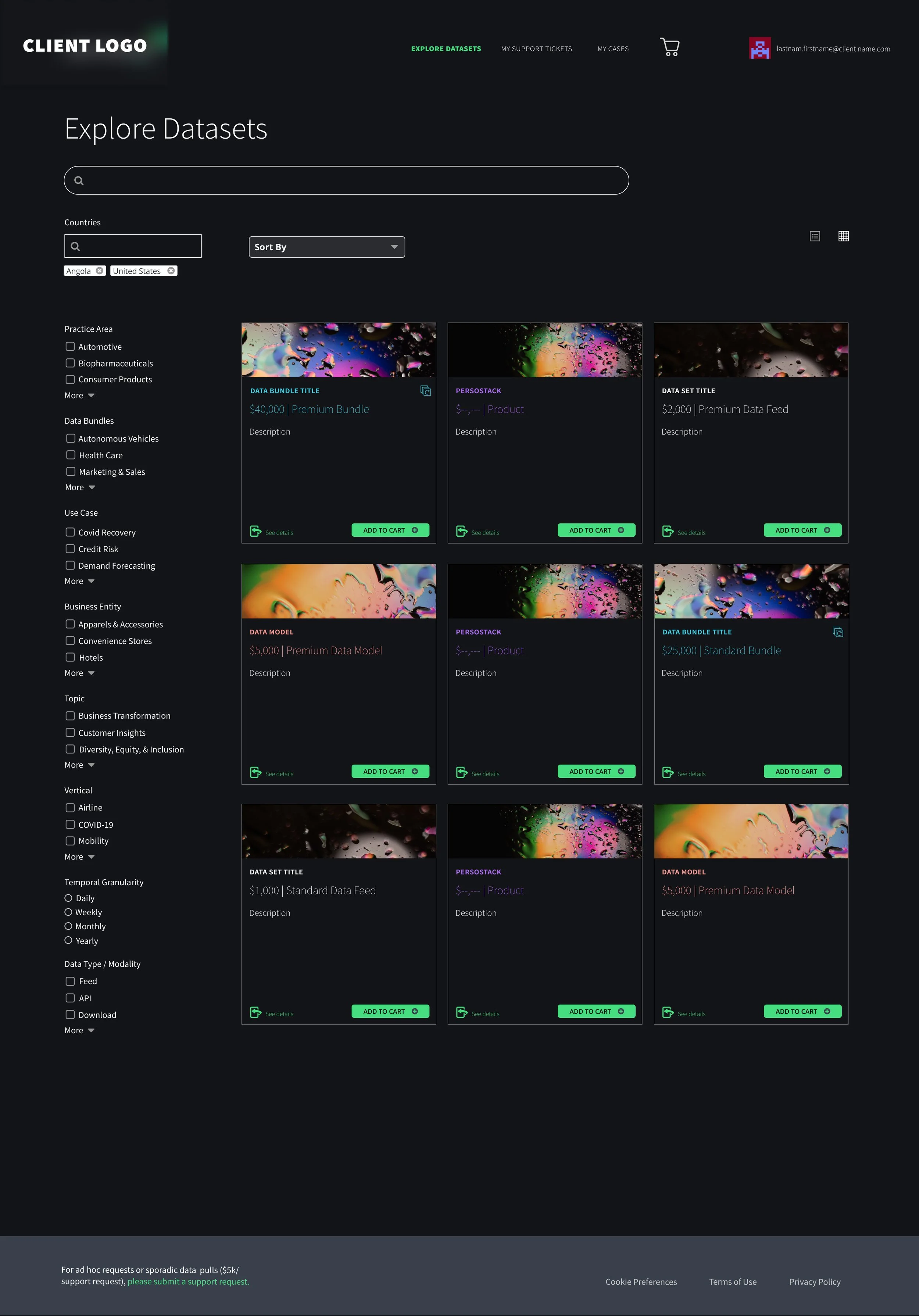Image resolution: width=919 pixels, height=1316 pixels.
Task: Switch to list view layout
Action: click(815, 236)
